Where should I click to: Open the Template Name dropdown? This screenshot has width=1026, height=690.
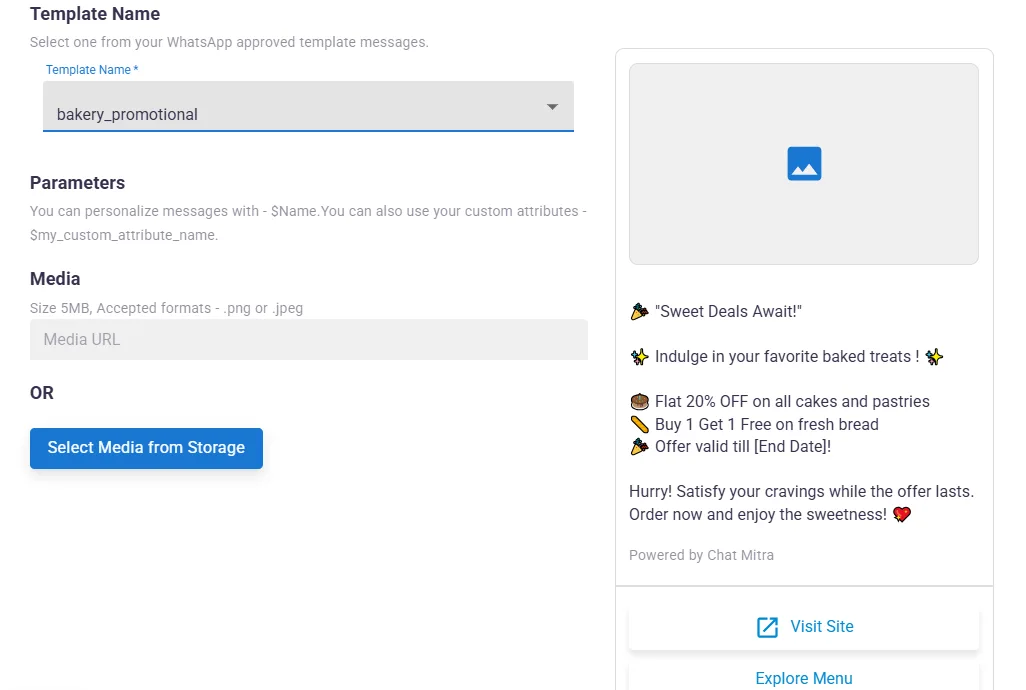point(308,106)
